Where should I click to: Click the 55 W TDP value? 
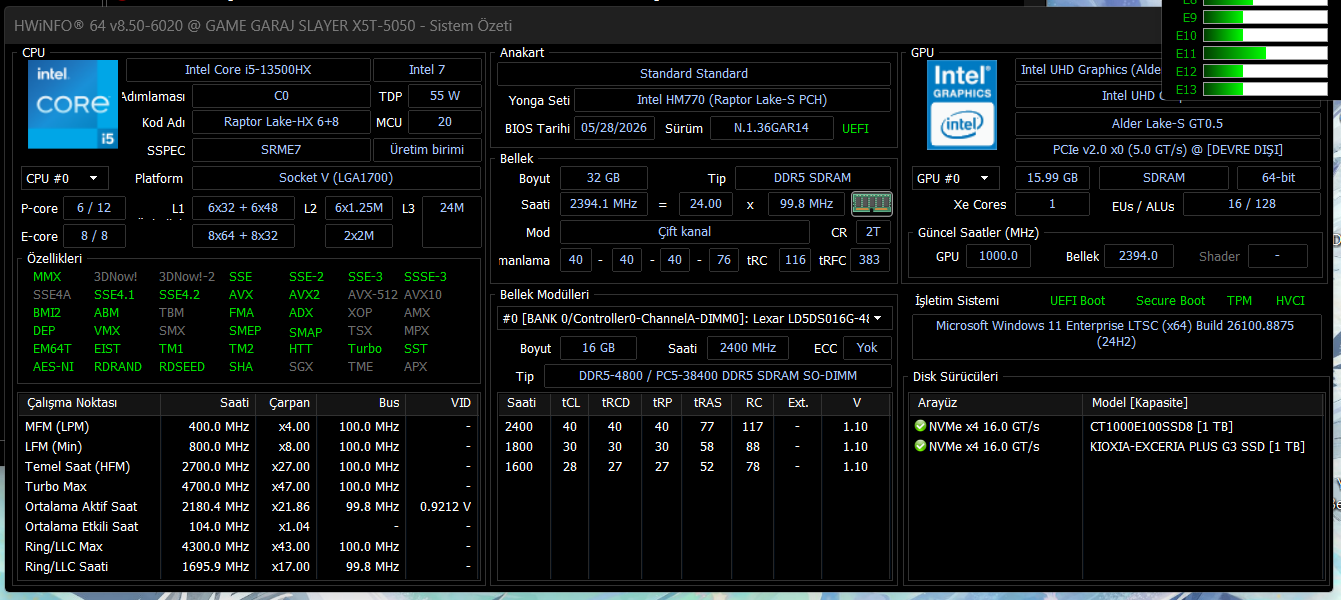pos(444,96)
